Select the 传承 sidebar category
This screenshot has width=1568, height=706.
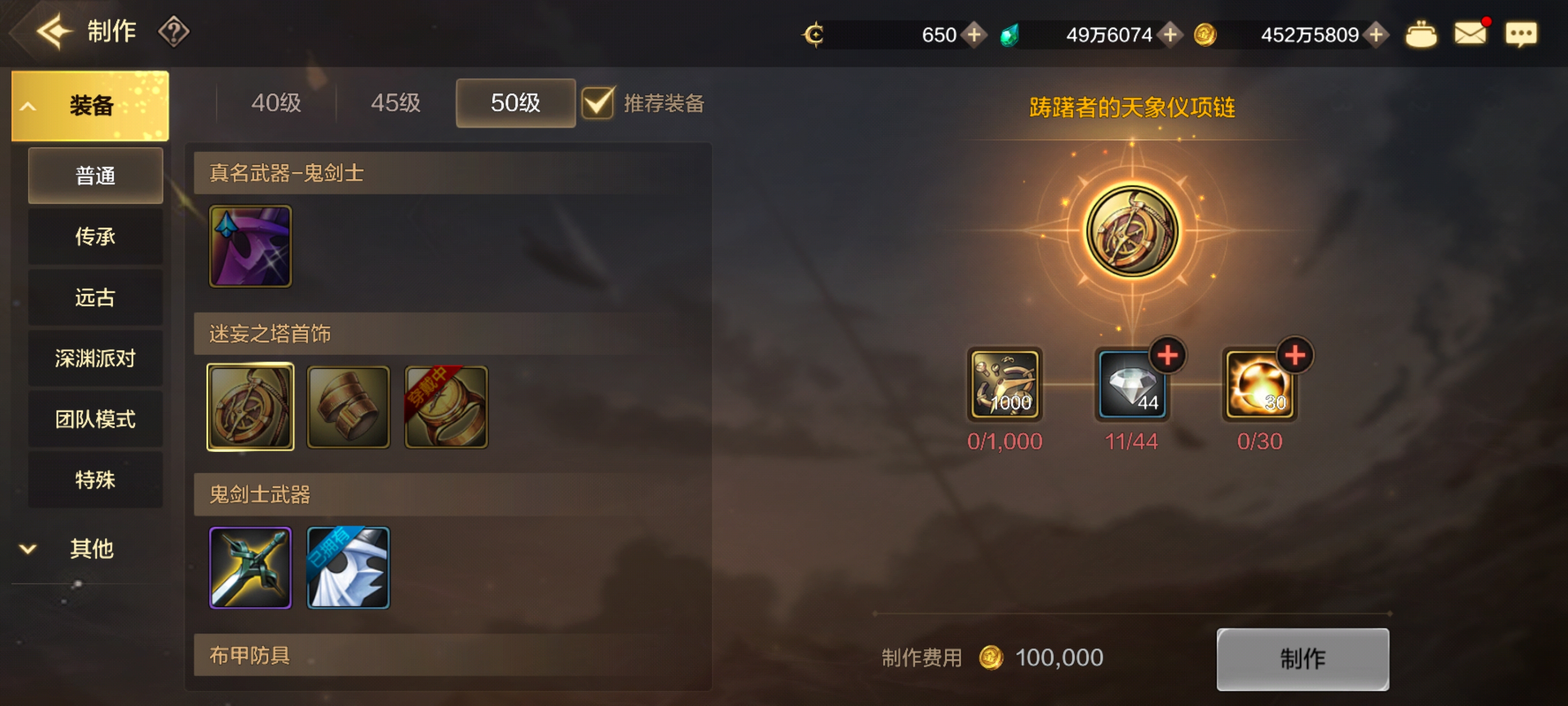tap(96, 236)
